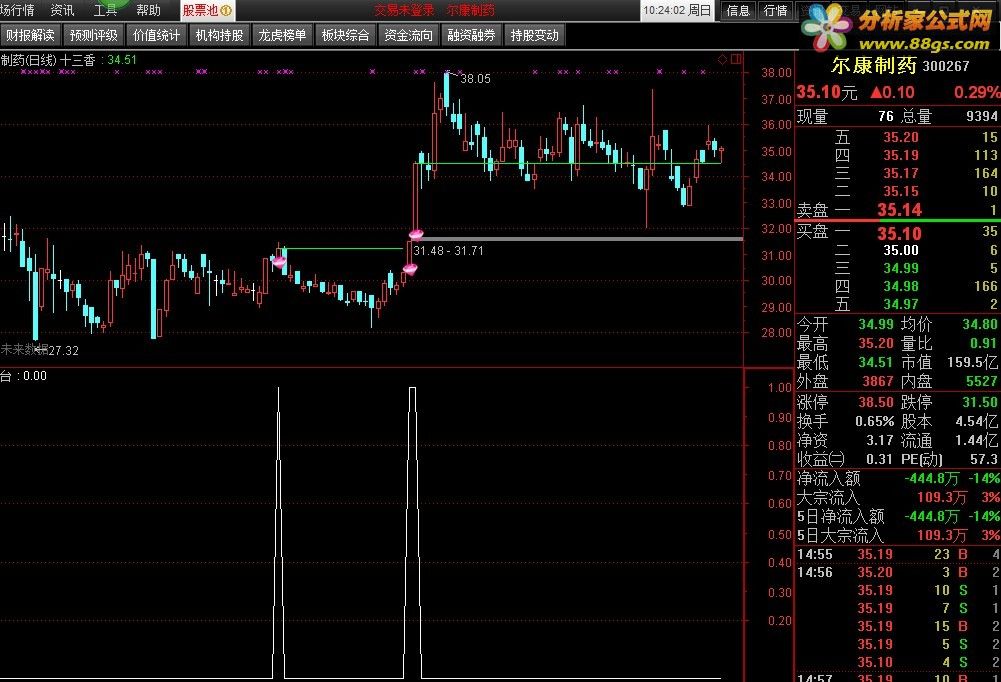Click the 0.29% change percentage
Viewport: 1001px width, 682px height.
977,93
